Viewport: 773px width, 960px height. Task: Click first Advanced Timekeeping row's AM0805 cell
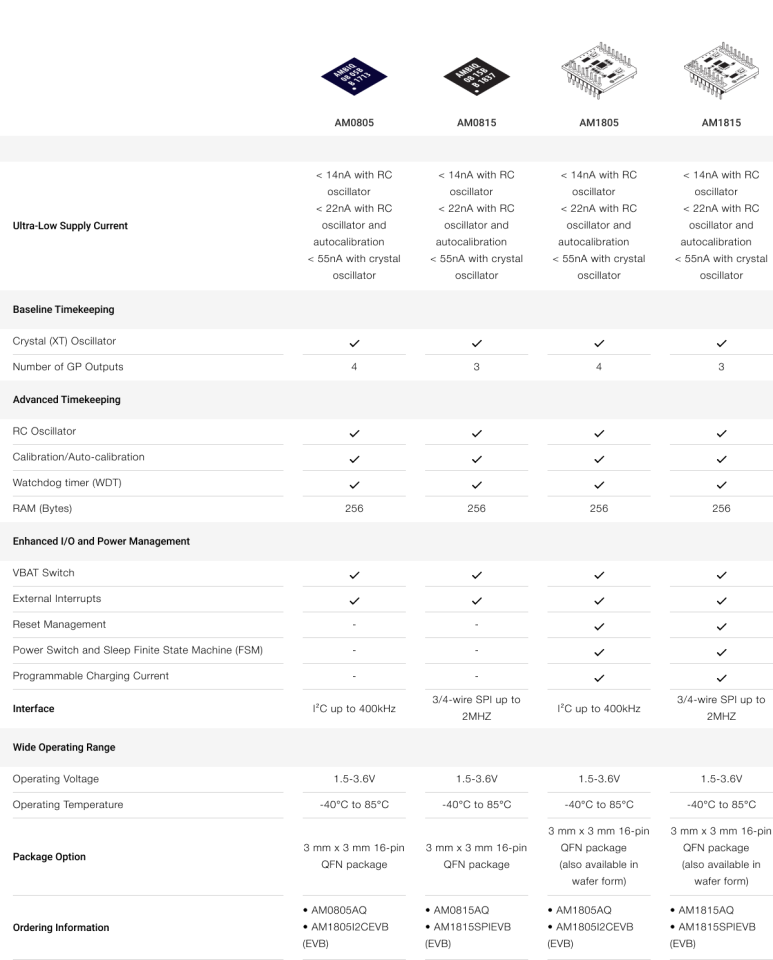pyautogui.click(x=354, y=432)
